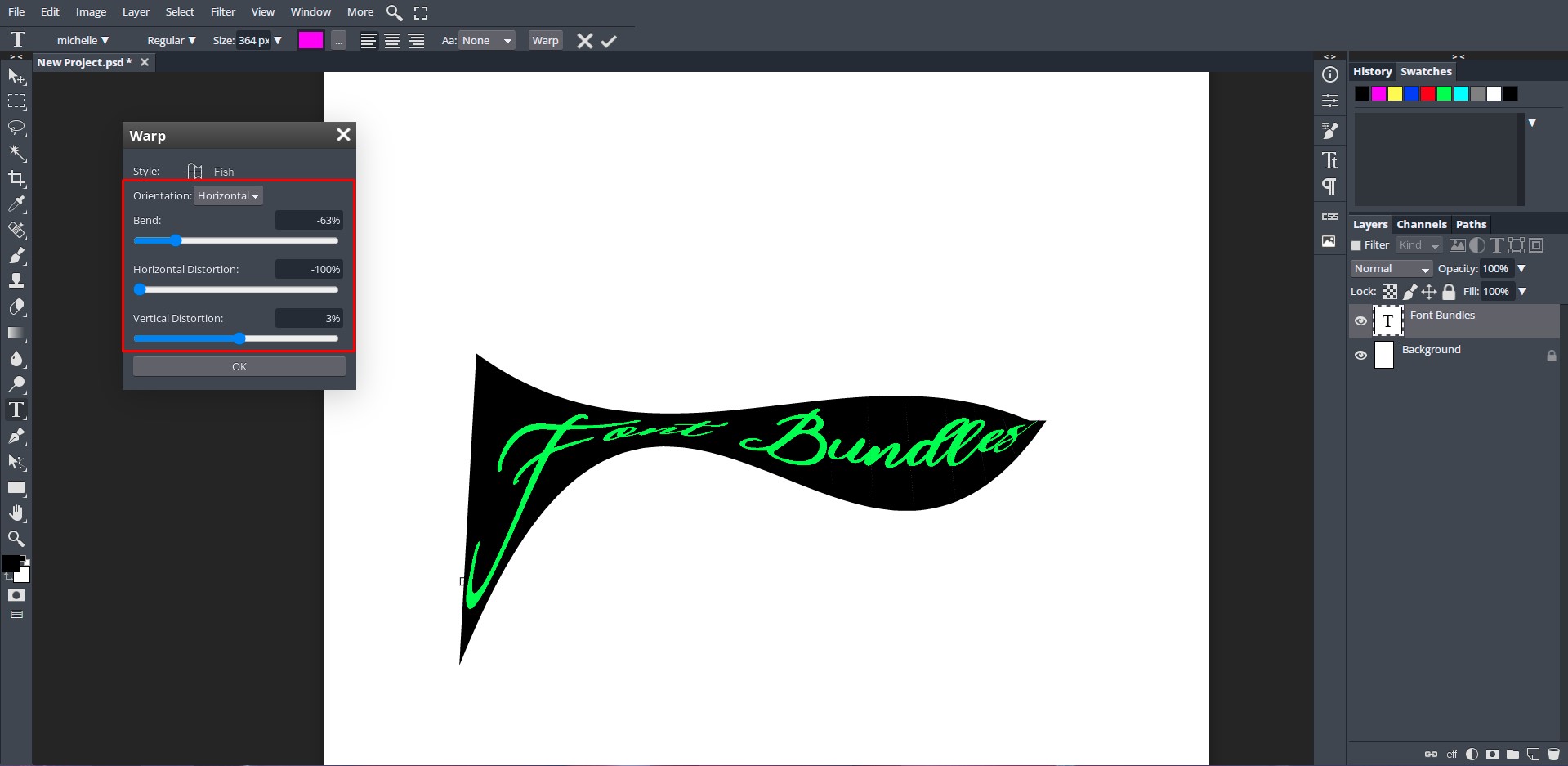Open the filter Kind dropdown
Screen dimensions: 1568x766
pyautogui.click(x=1418, y=245)
